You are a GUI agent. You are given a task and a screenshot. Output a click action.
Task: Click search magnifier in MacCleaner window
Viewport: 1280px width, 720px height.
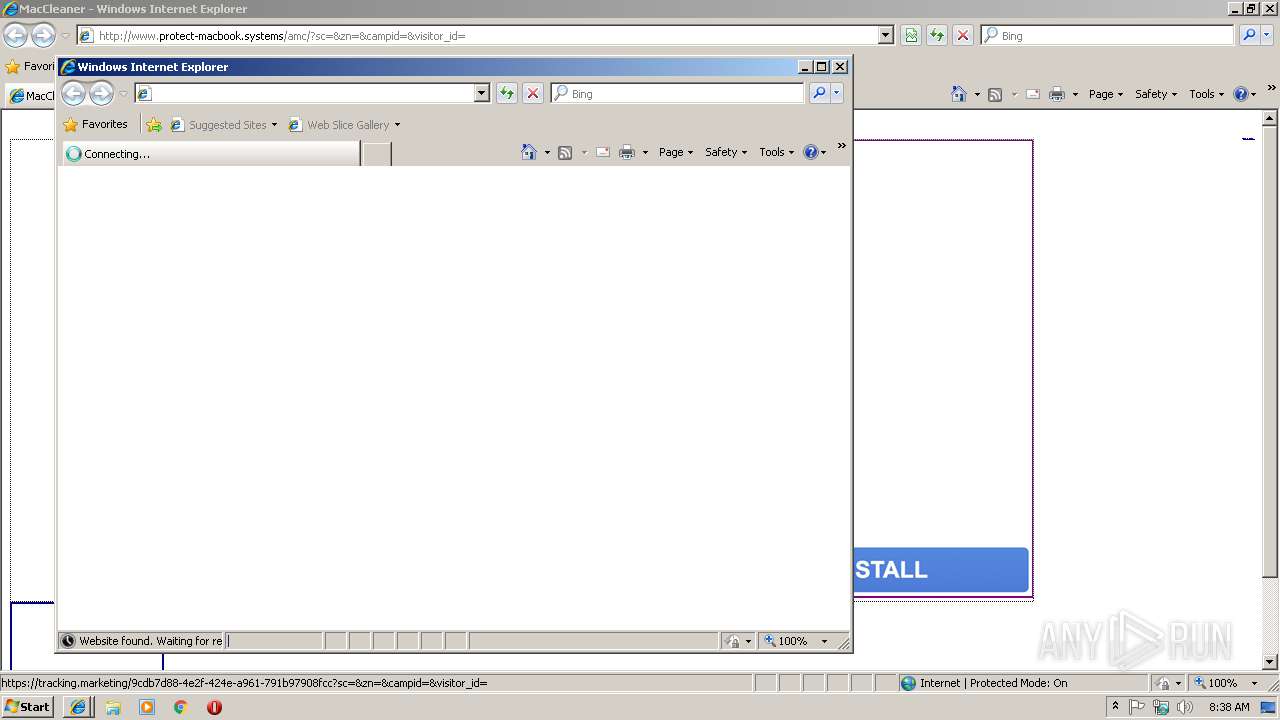click(x=1249, y=35)
